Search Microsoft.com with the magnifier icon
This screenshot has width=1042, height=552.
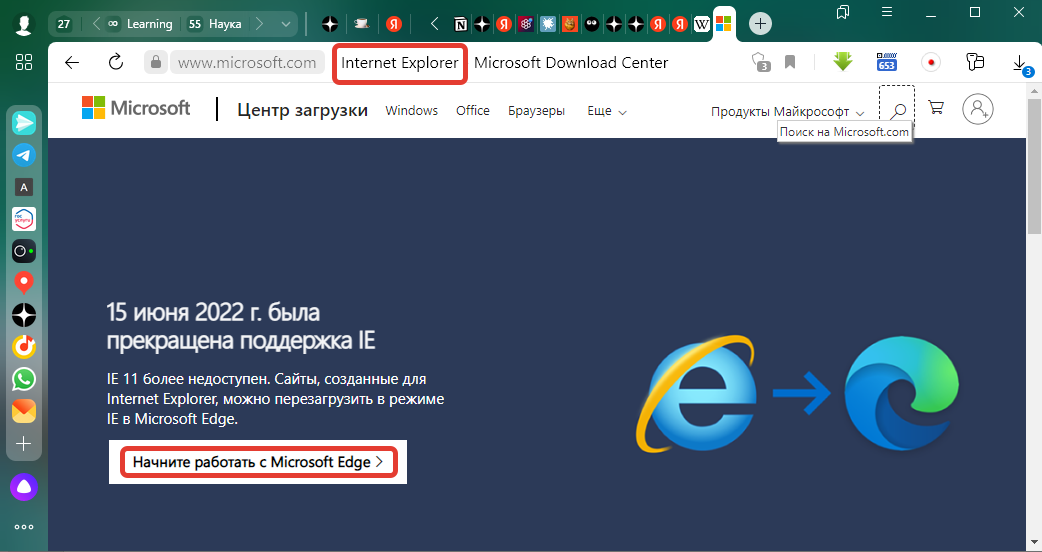coord(898,110)
